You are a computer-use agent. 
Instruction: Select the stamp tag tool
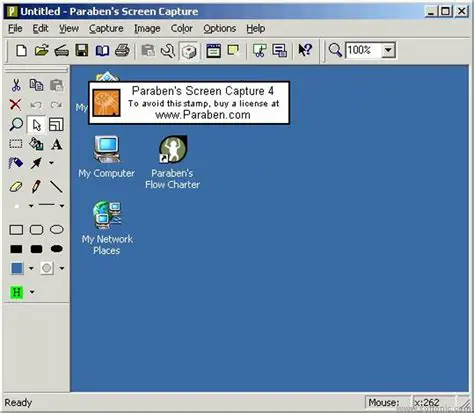point(16,163)
